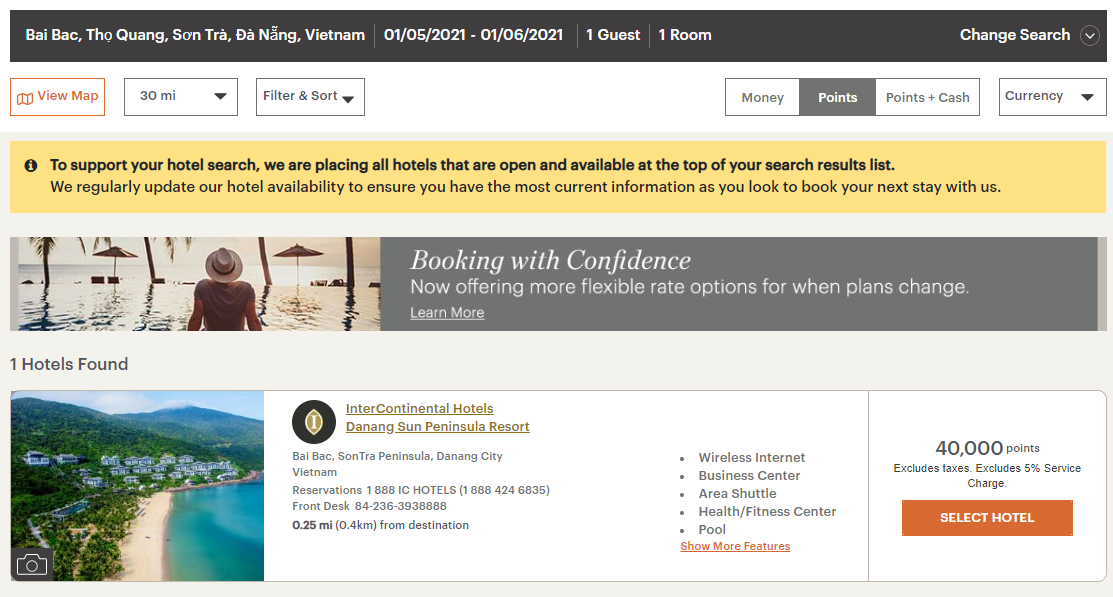Click the 1 Hotels Found heading
The width and height of the screenshot is (1113, 597).
click(69, 364)
